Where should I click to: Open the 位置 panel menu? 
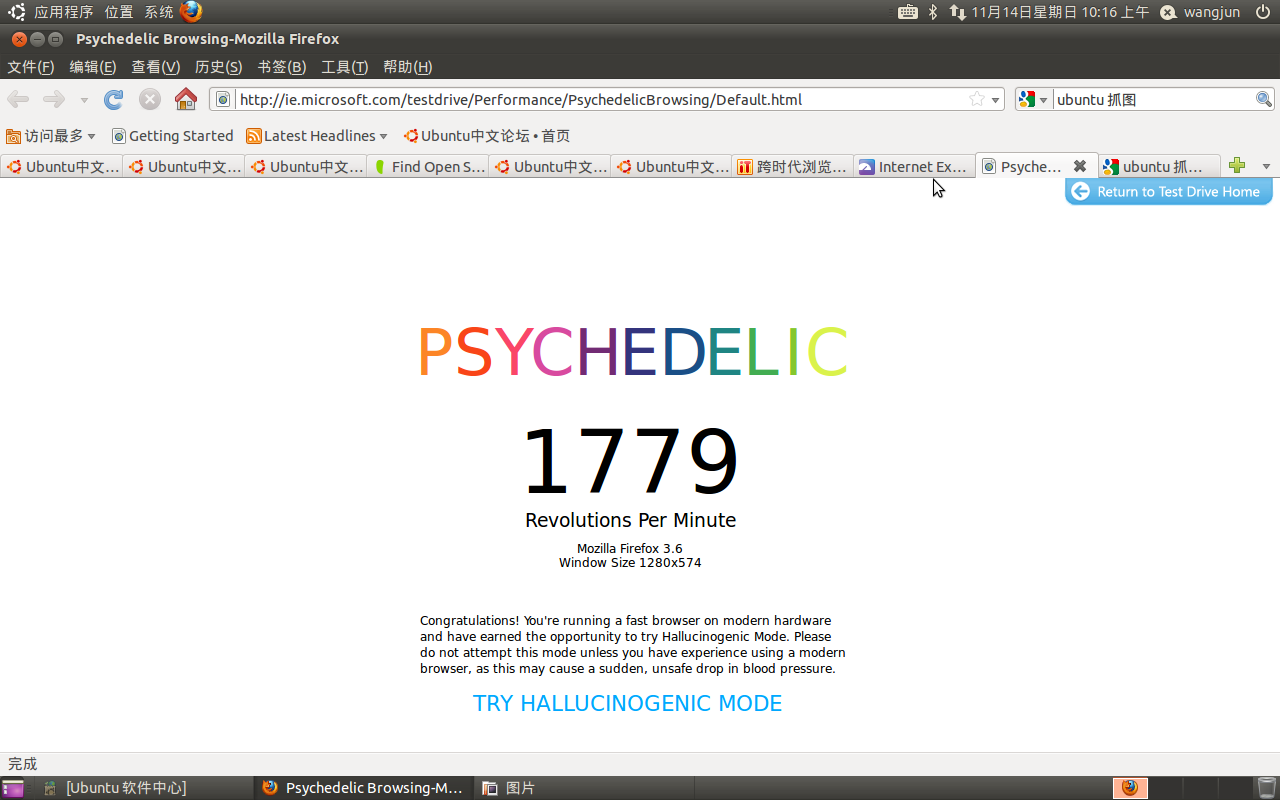pyautogui.click(x=118, y=12)
